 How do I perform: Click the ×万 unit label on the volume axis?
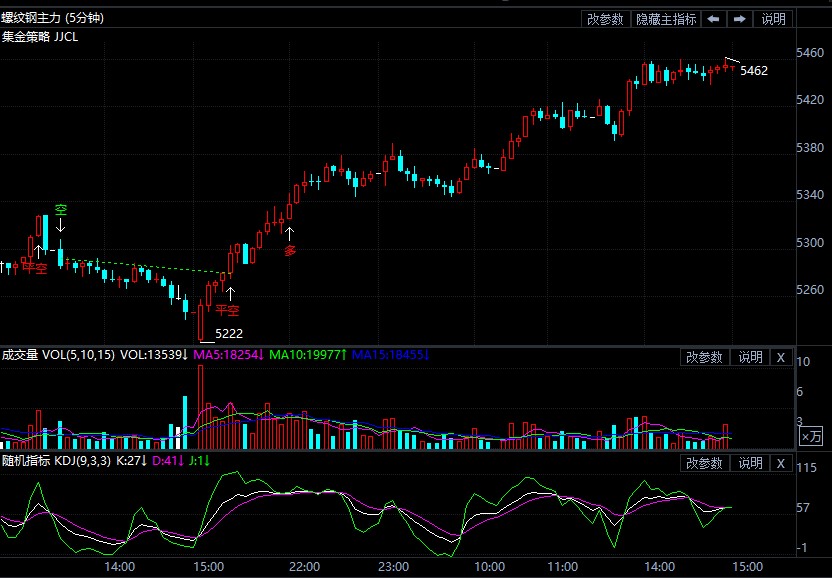812,436
